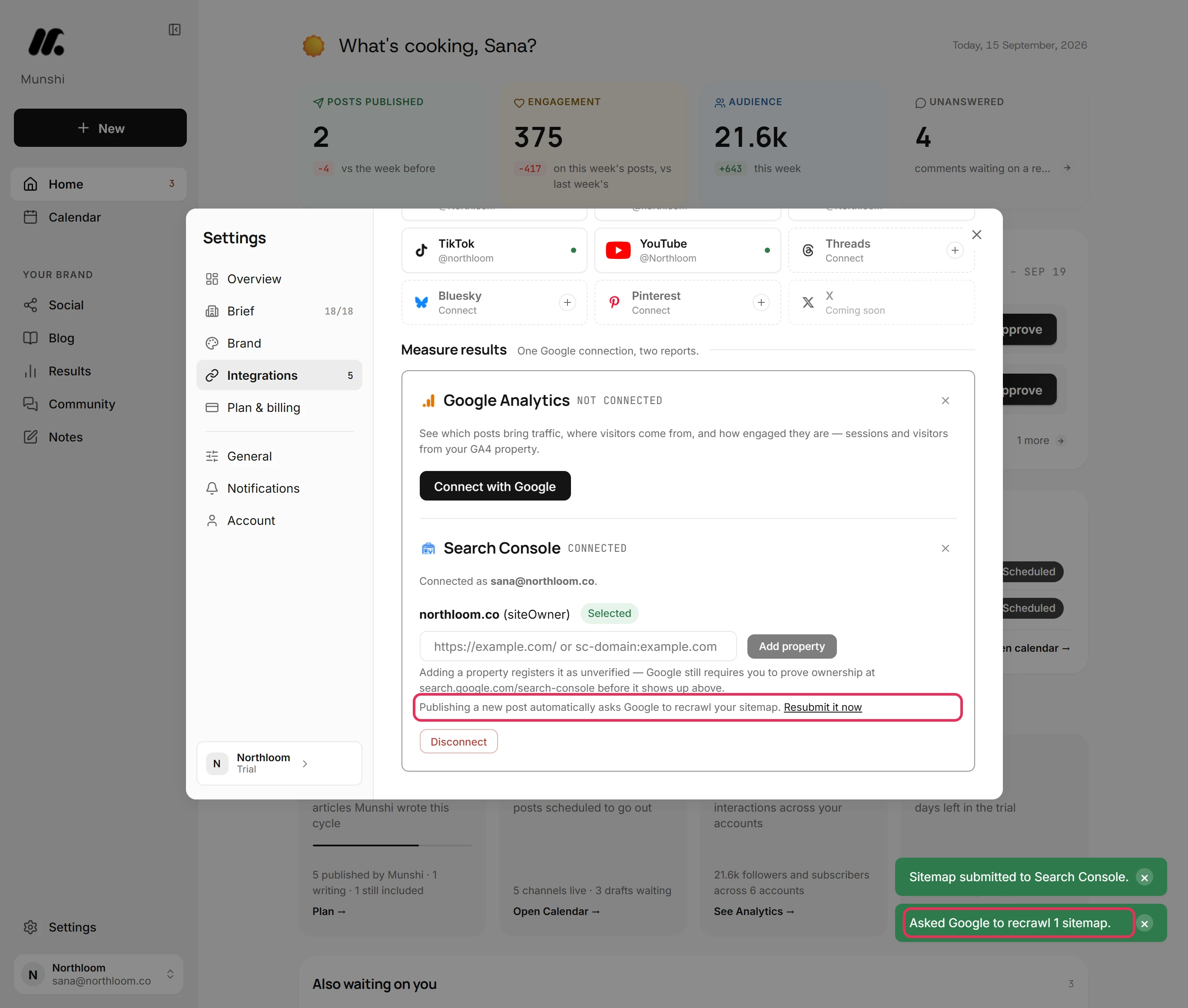Click the Posts Published card

pos(392,145)
